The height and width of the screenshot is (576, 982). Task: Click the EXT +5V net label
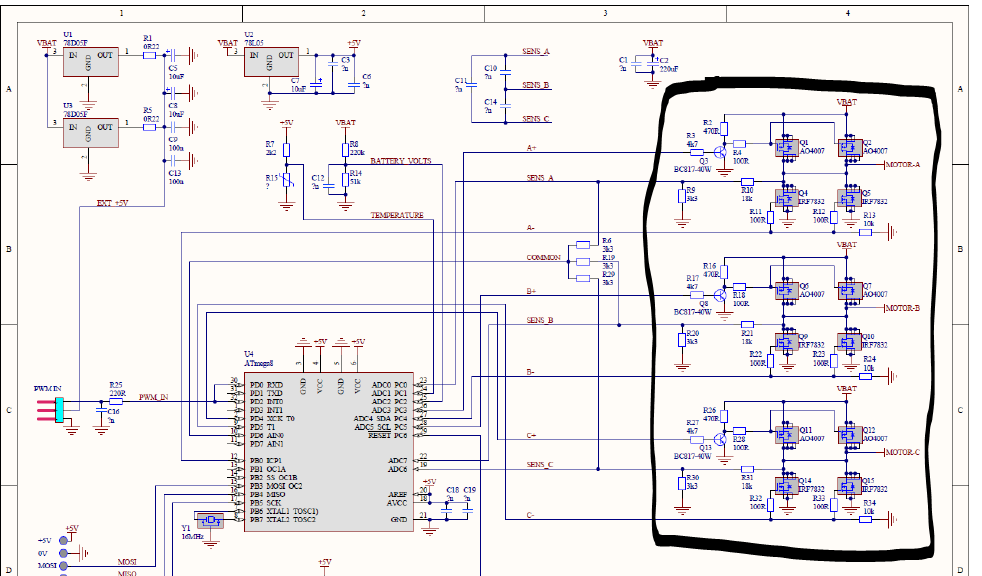point(113,203)
